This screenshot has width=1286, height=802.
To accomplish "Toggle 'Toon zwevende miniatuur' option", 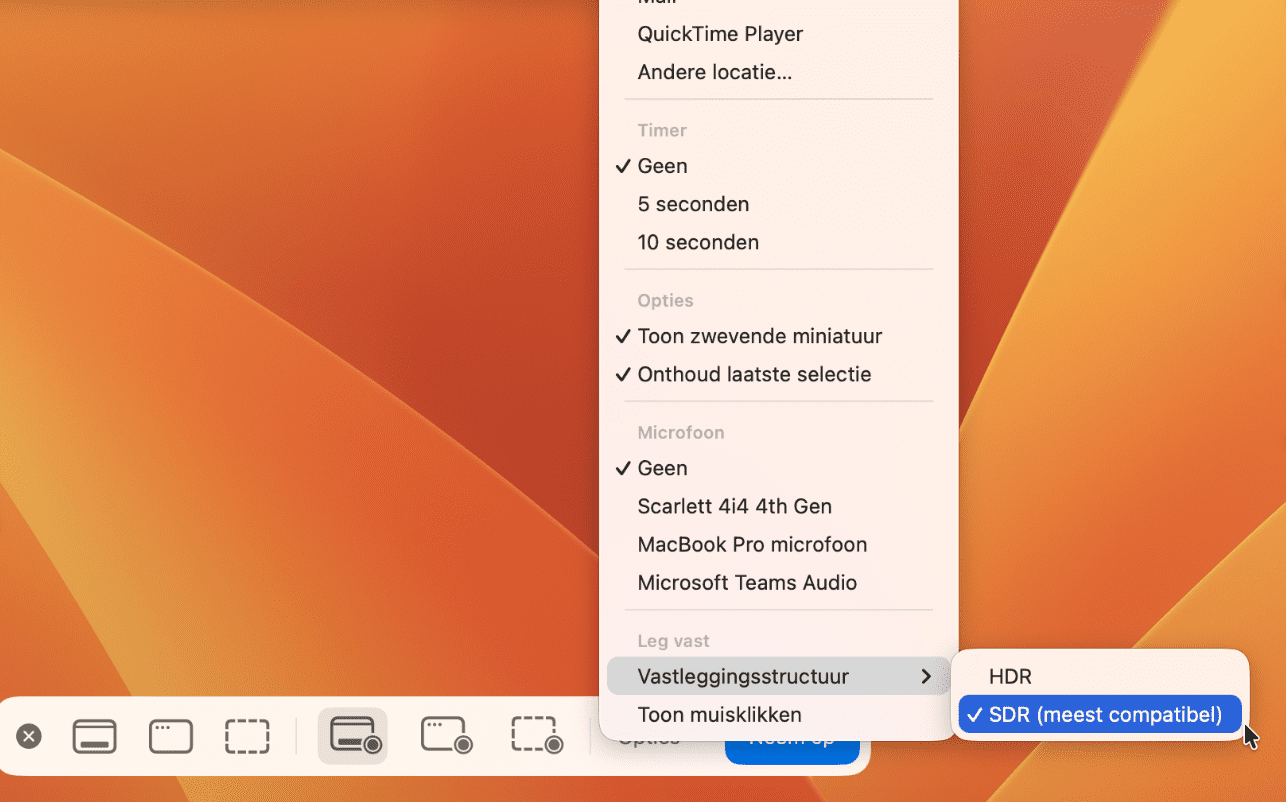I will click(x=759, y=336).
